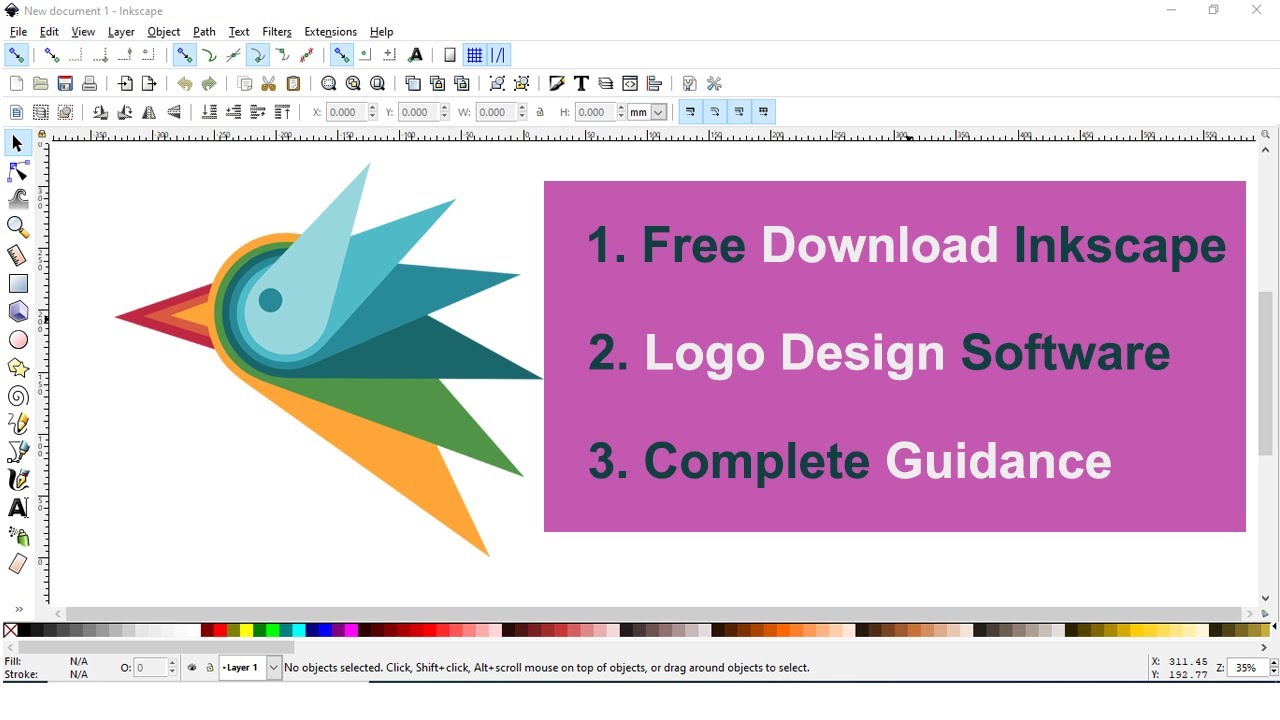
Task: Increase the opacity O: stepper
Action: pos(172,663)
